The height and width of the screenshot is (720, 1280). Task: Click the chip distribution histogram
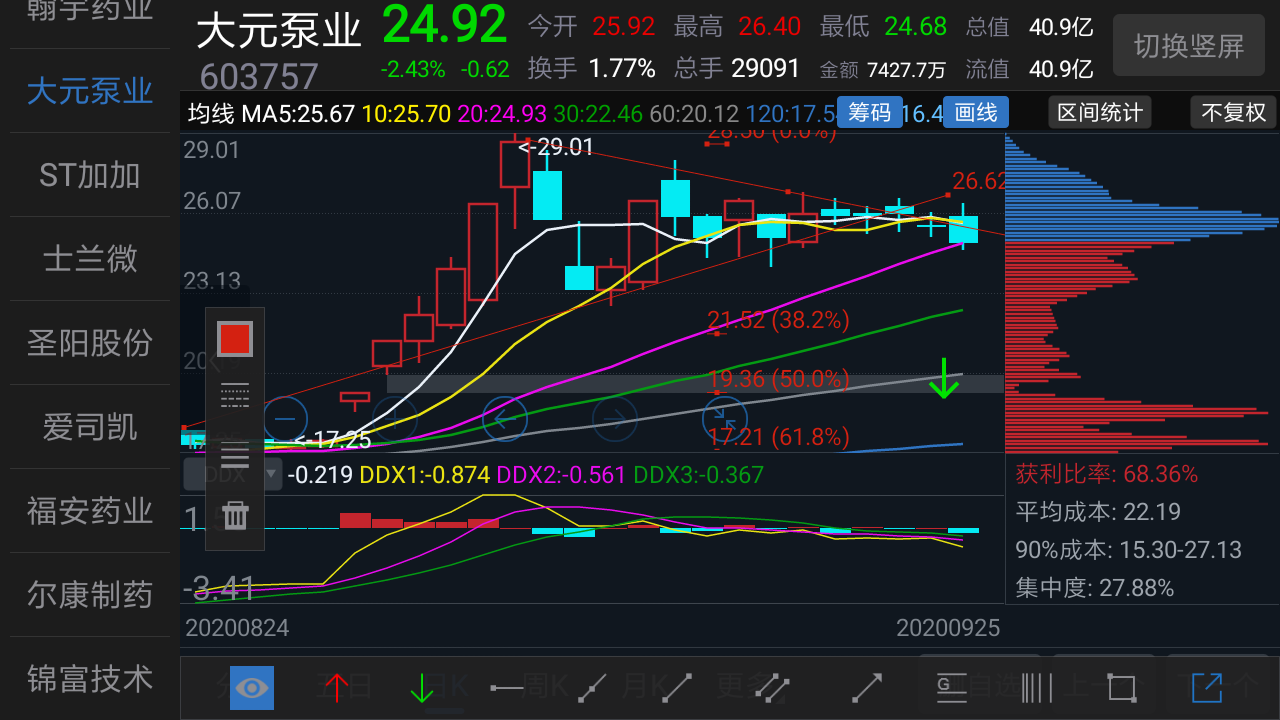point(1142,292)
